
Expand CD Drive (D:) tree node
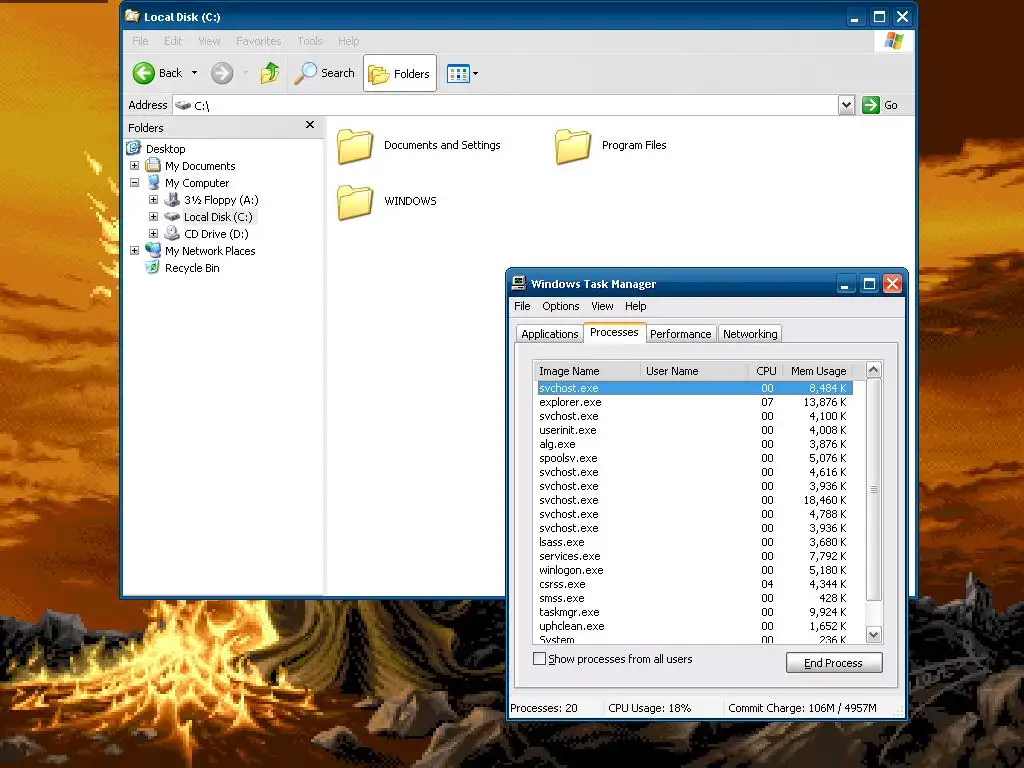[153, 234]
